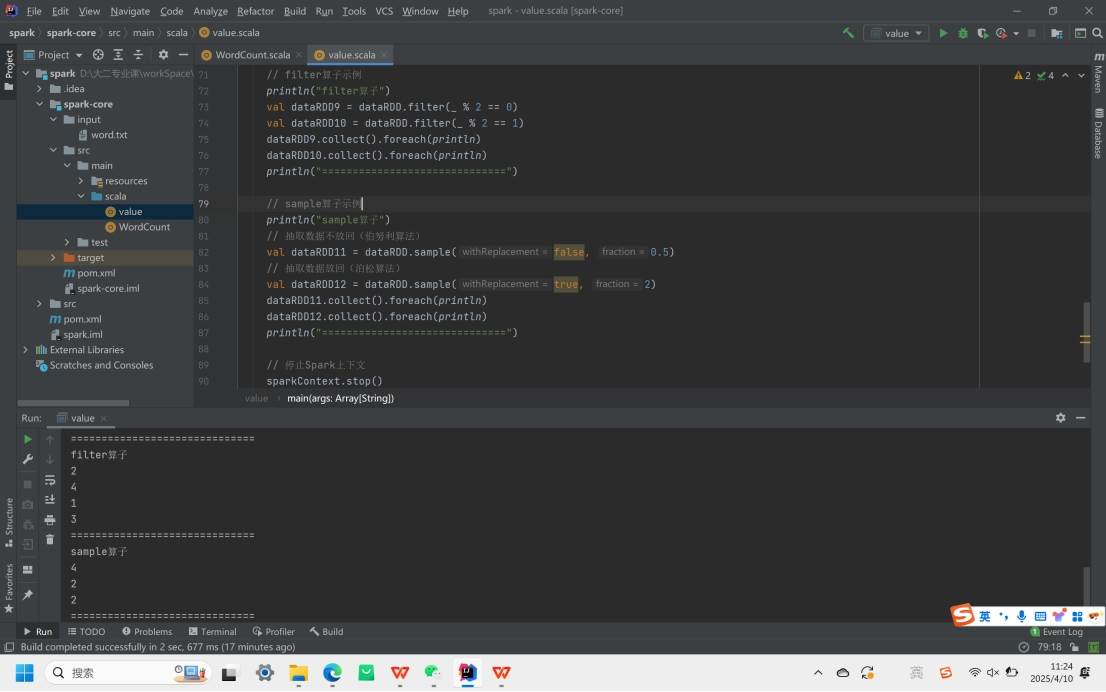Open the Build tool window
1106x692 pixels.
click(x=326, y=632)
